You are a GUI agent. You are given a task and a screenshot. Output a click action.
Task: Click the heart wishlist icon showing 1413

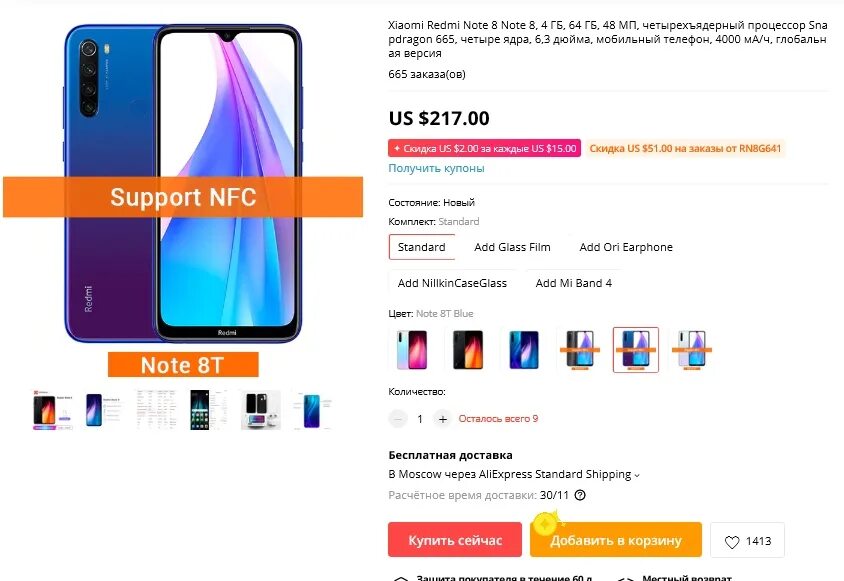coord(747,541)
